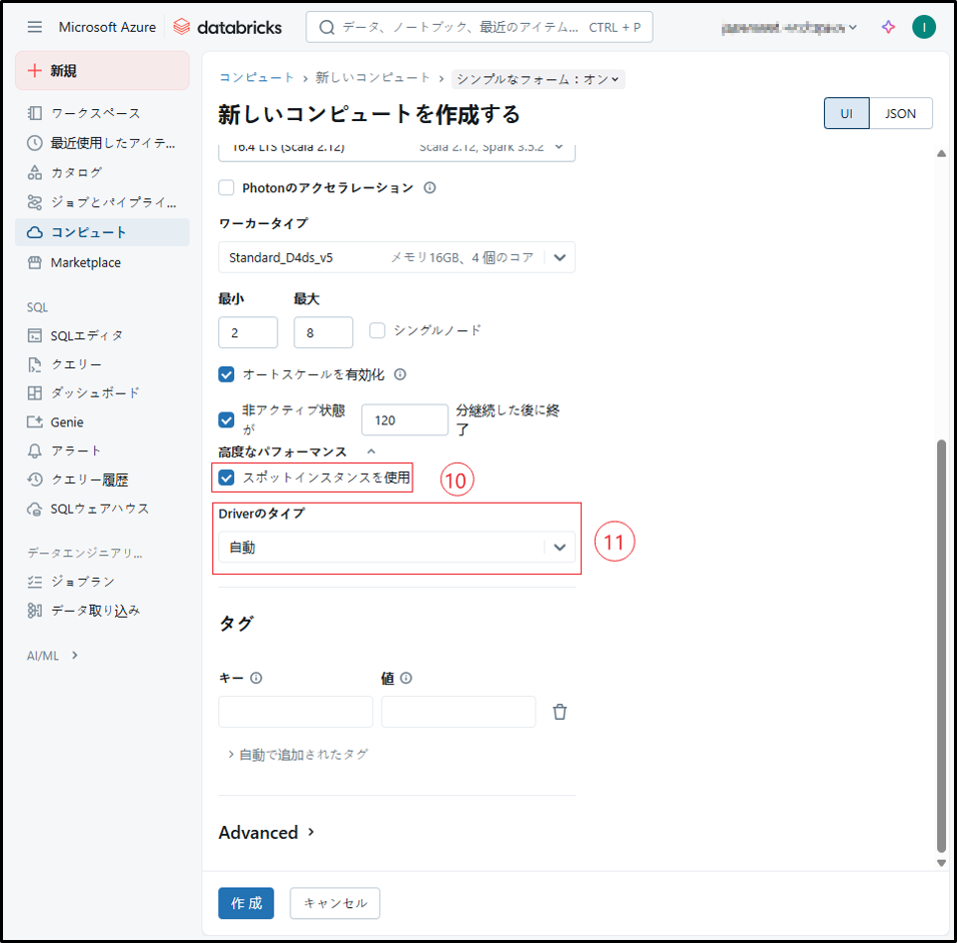Click the 最小 workers field
Image resolution: width=957 pixels, height=943 pixels.
tap(248, 333)
